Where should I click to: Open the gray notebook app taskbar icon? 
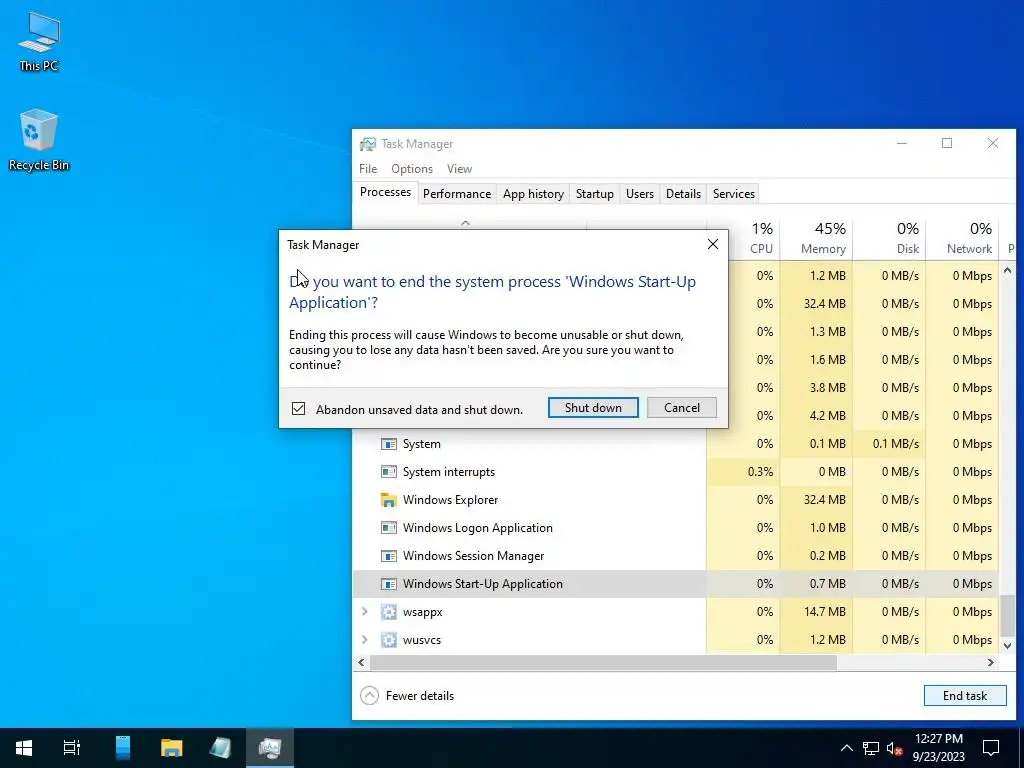pos(220,747)
